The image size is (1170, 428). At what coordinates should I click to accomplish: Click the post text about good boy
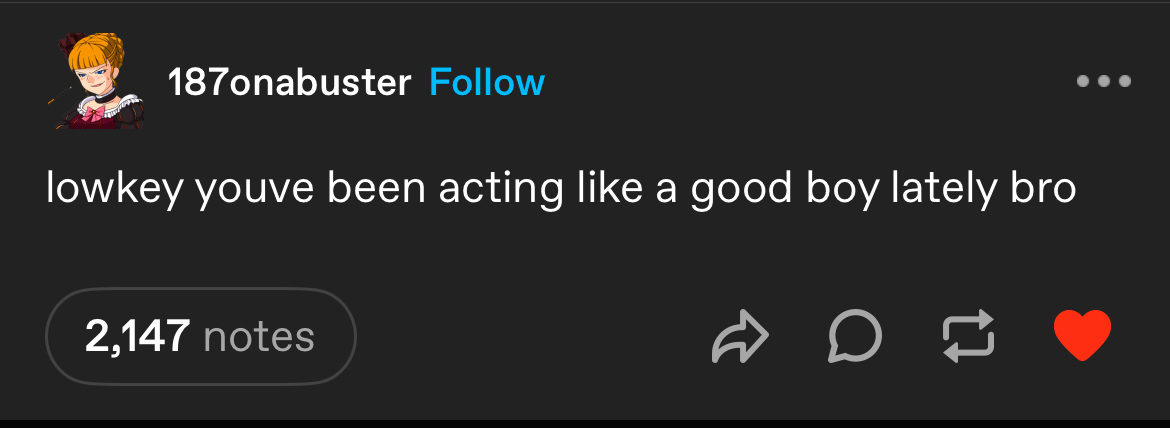[560, 189]
